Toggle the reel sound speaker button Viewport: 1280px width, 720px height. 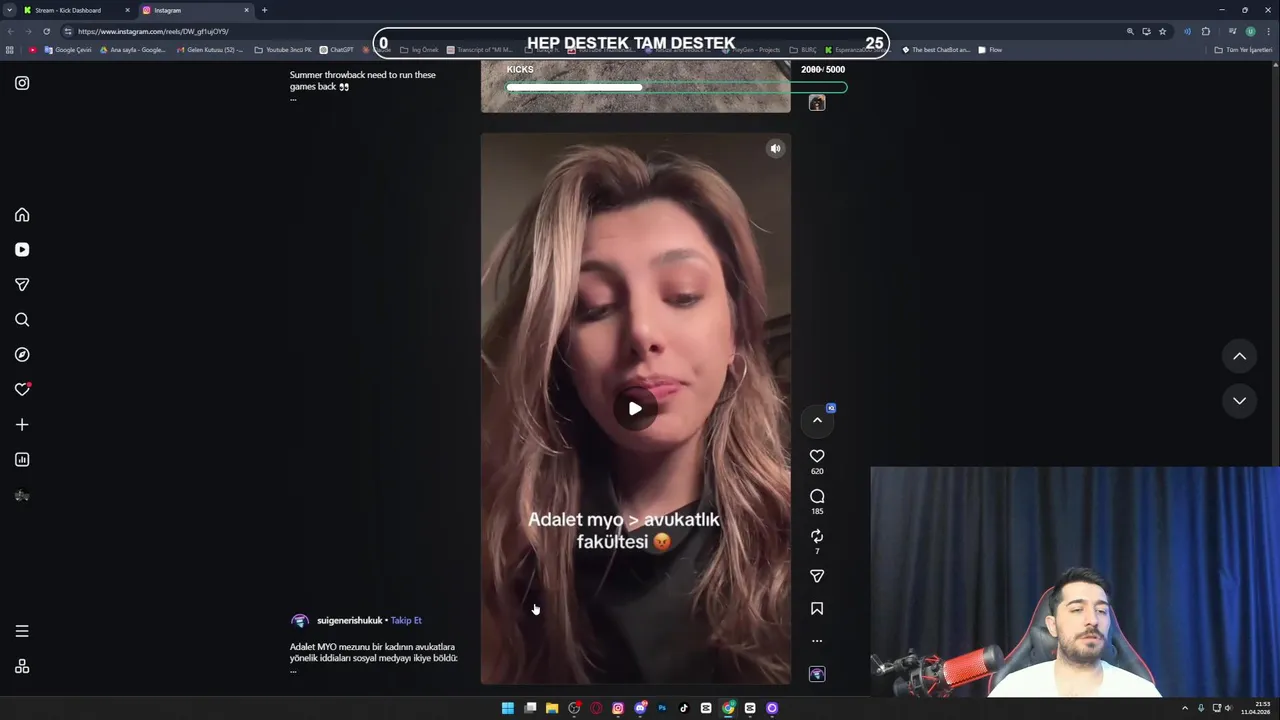(775, 149)
